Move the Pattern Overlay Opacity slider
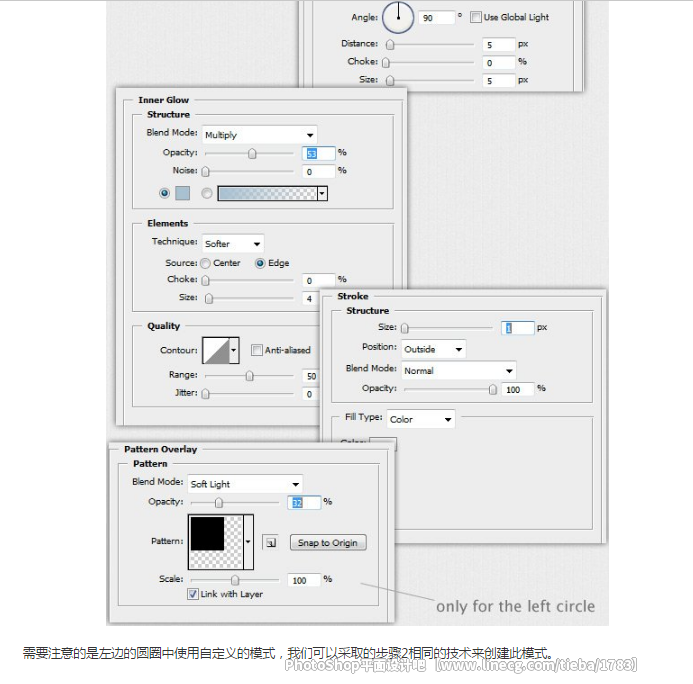Viewport: 693px width, 684px height. 219,503
